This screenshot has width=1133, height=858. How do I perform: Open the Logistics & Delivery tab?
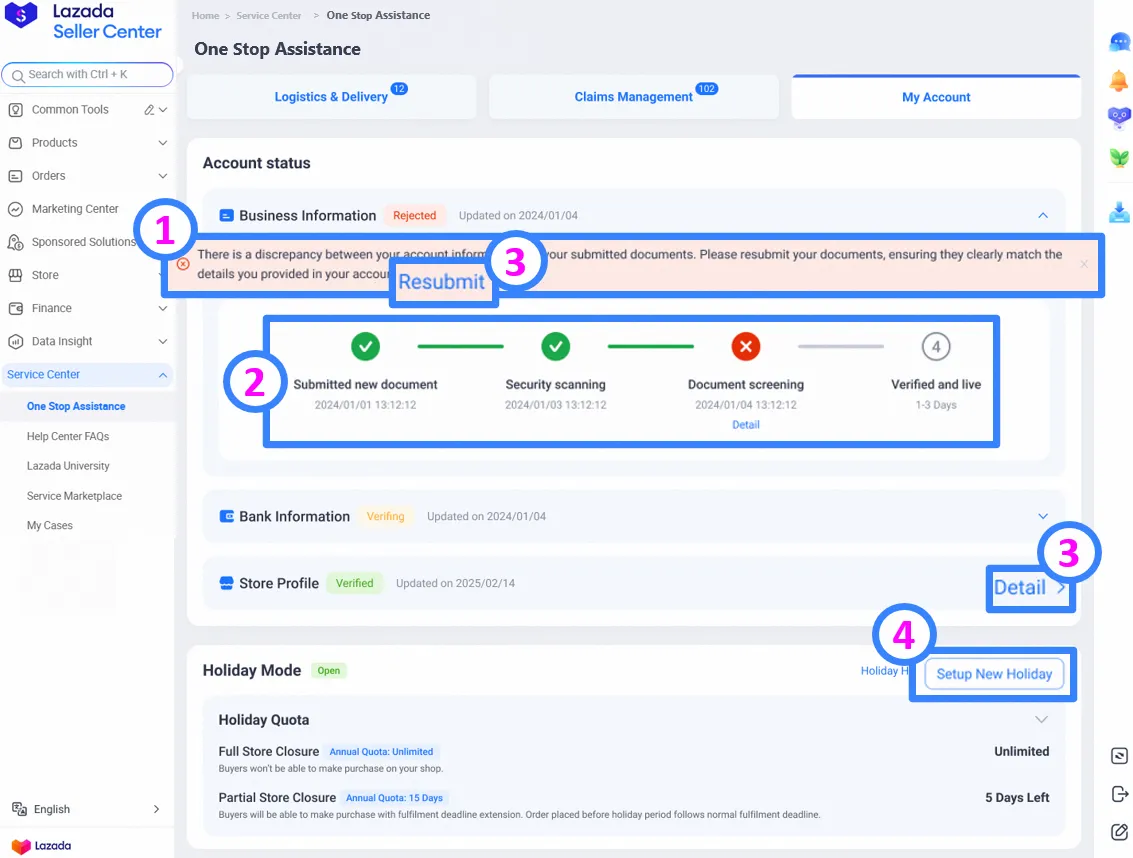tap(331, 96)
